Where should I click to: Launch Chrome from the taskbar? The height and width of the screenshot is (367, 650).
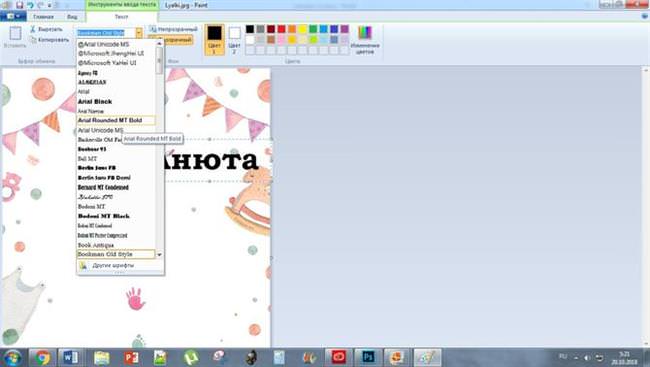tap(42, 357)
